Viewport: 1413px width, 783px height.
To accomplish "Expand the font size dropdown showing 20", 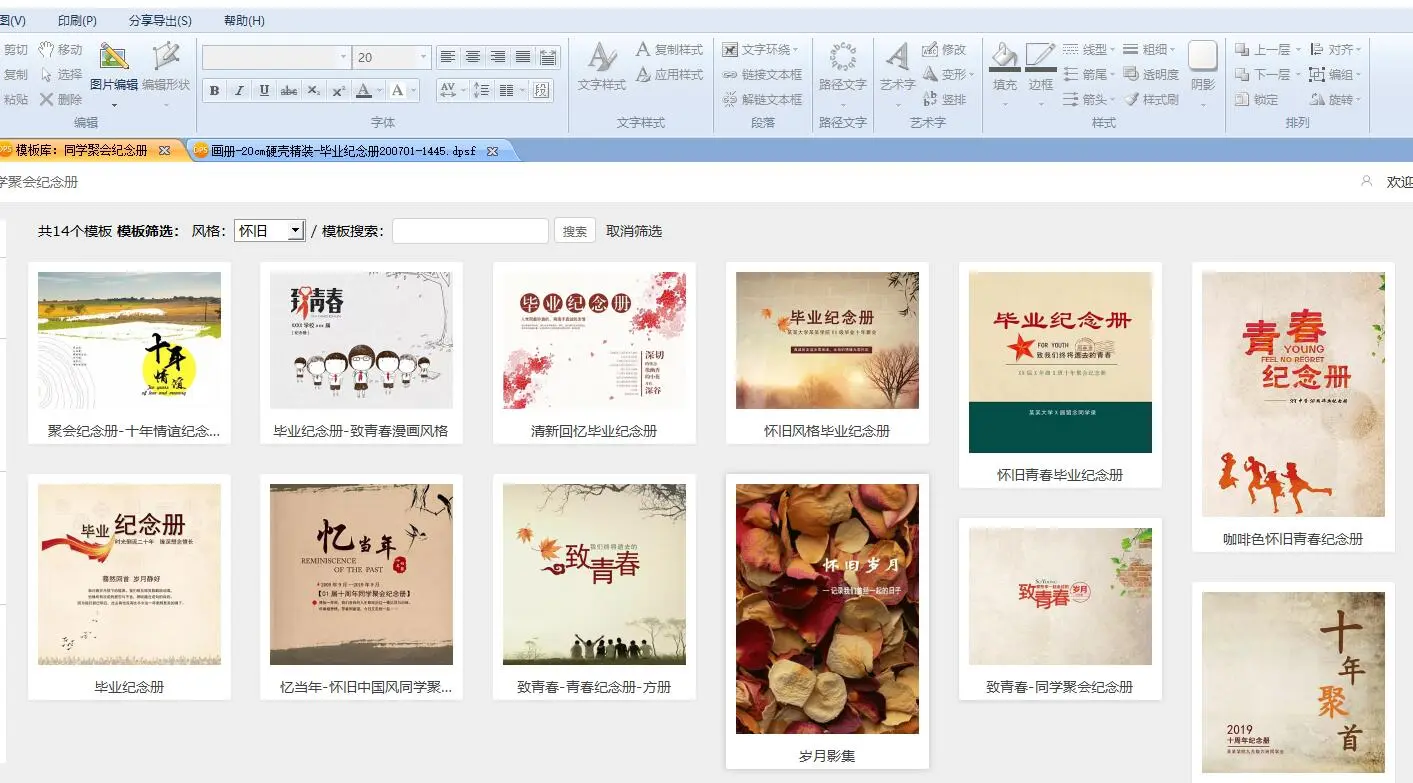I will pos(424,58).
